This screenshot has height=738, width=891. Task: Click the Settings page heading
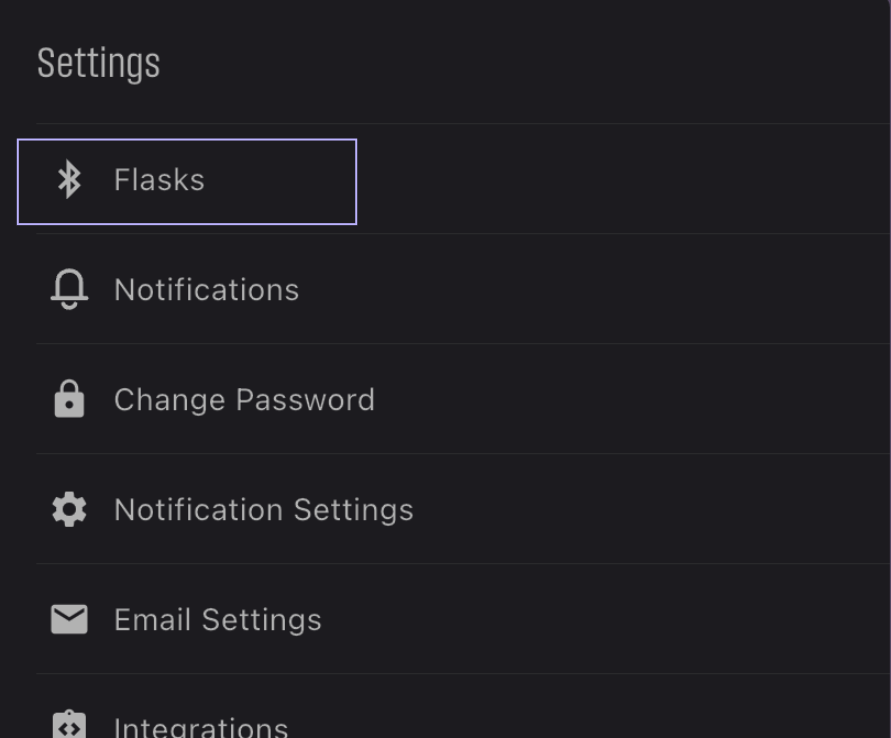(x=98, y=63)
